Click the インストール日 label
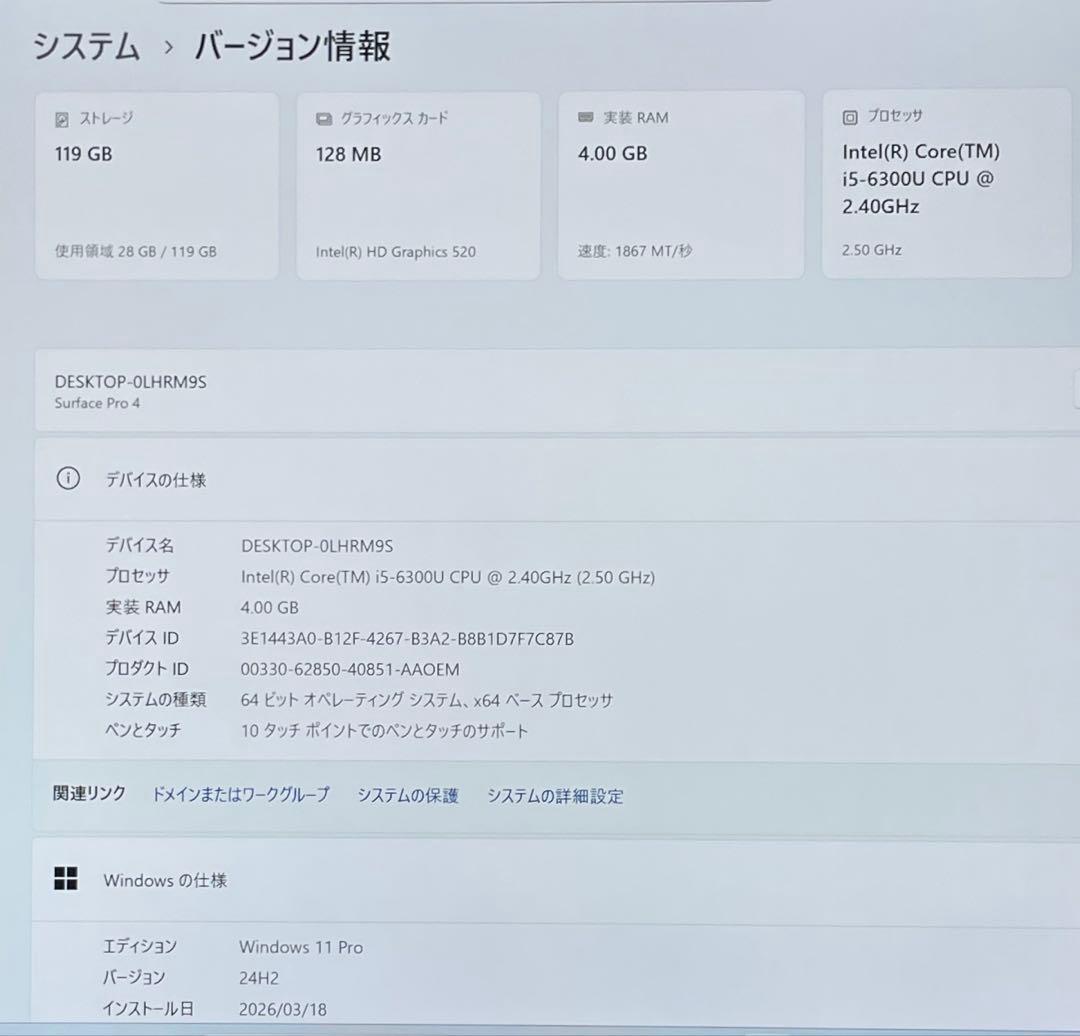Image resolution: width=1080 pixels, height=1036 pixels. click(148, 1008)
